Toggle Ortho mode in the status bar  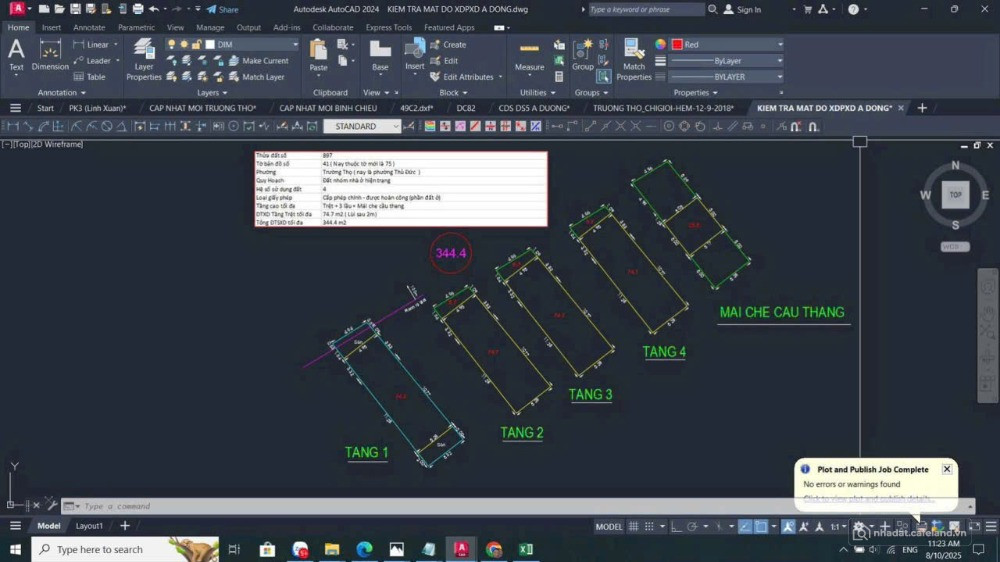click(x=677, y=526)
